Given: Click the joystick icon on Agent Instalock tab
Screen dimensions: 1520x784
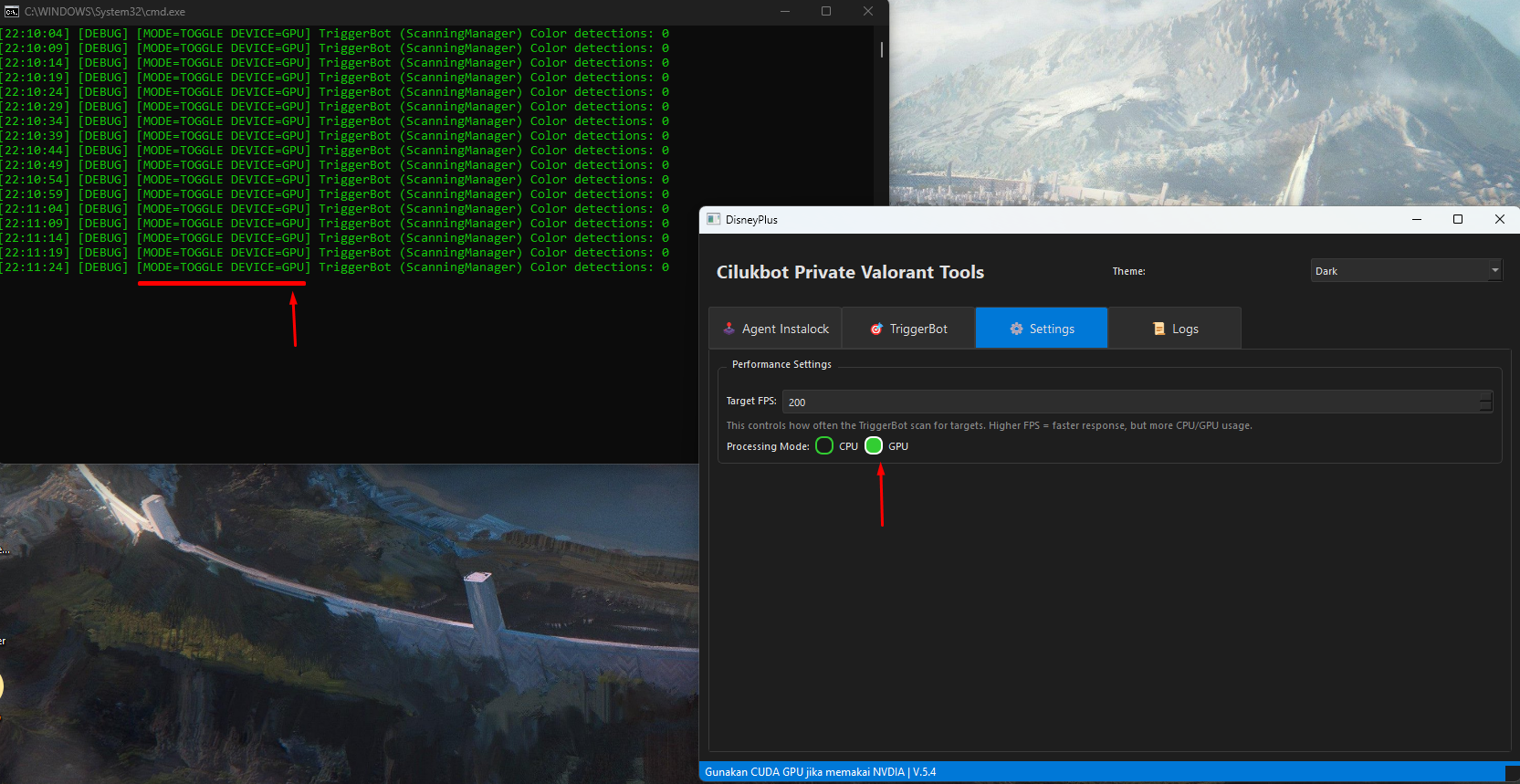Looking at the screenshot, I should 729,329.
